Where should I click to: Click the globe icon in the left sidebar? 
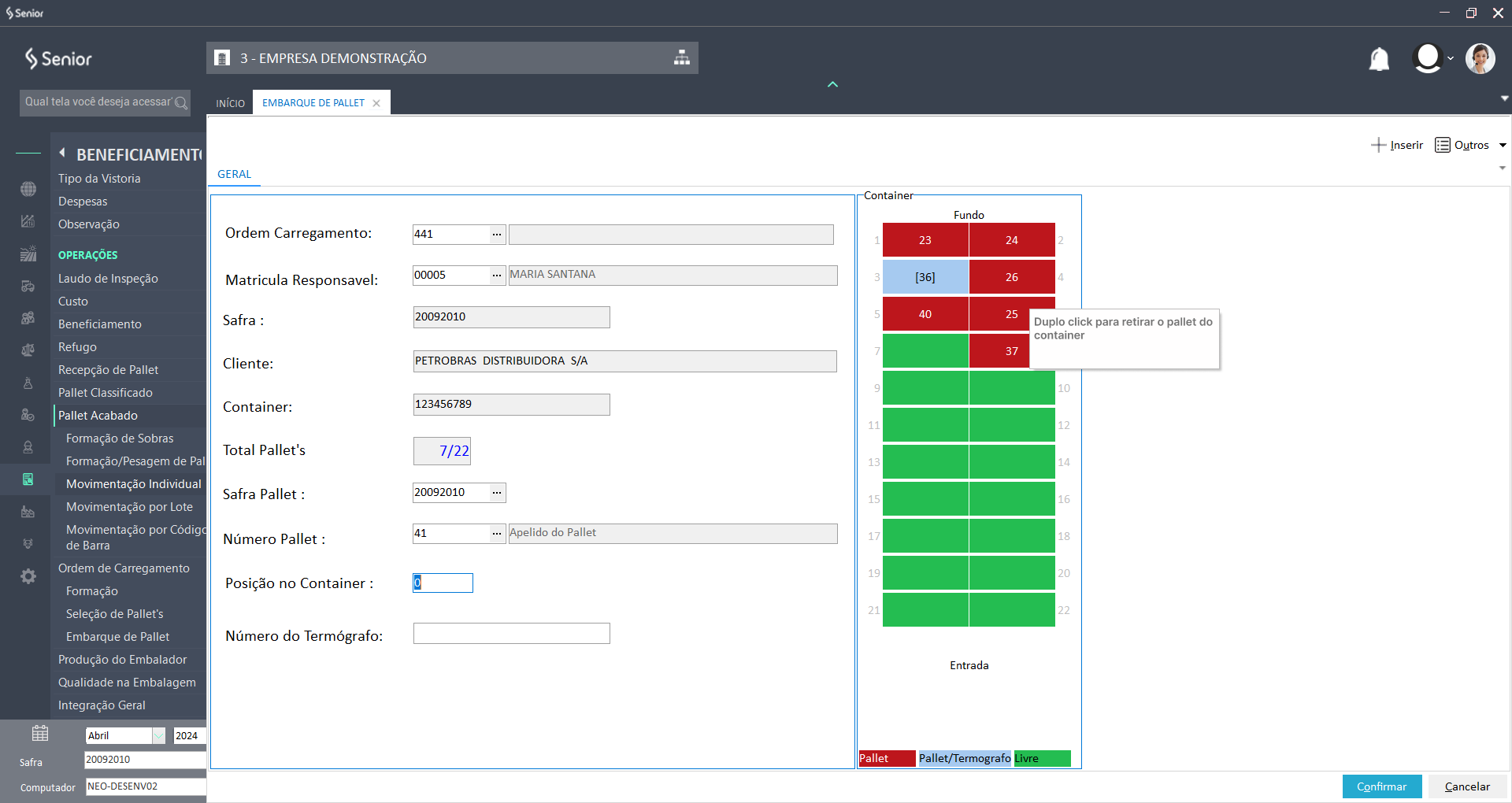(x=28, y=189)
